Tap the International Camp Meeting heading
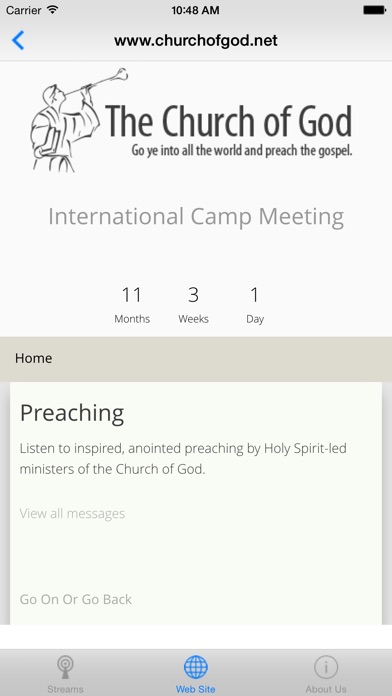Viewport: 392px width, 696px height. [x=196, y=217]
